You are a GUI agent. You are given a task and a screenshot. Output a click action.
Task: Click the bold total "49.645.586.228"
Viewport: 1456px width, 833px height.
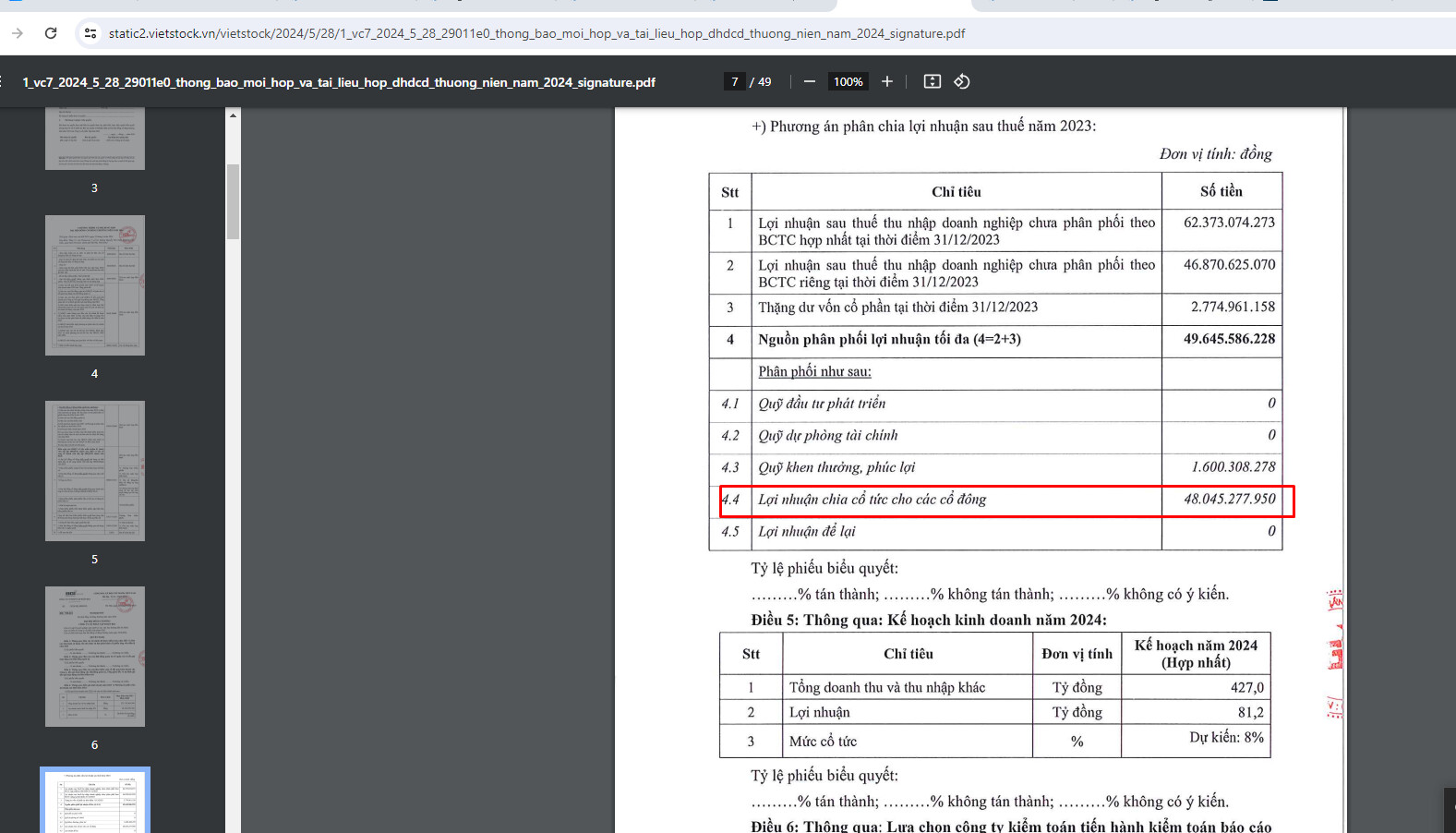click(x=1229, y=339)
